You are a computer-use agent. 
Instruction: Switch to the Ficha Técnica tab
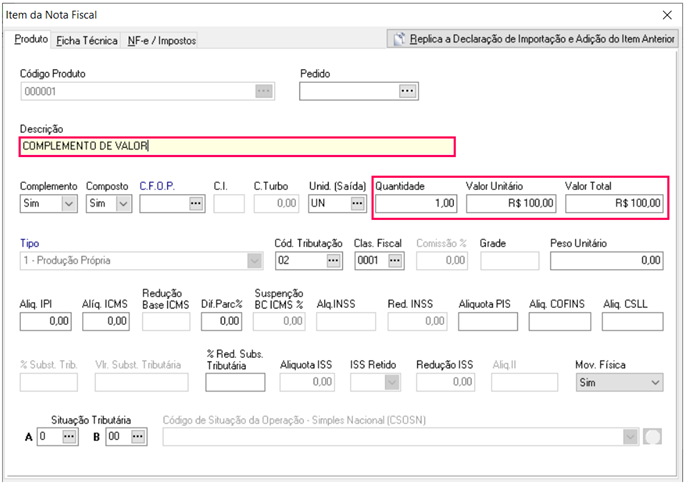[x=87, y=41]
